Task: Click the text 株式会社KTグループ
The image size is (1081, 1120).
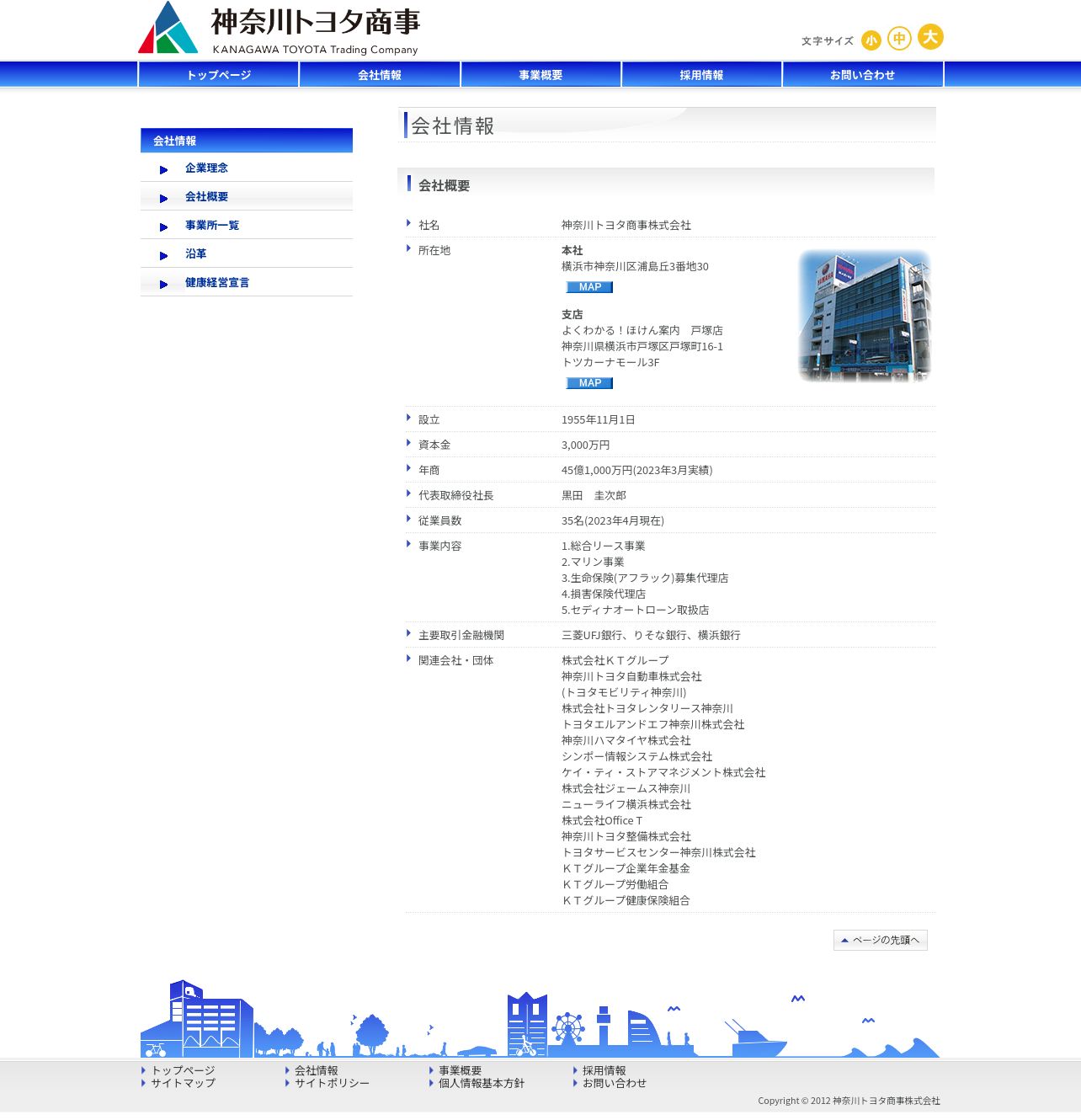Action: point(615,661)
